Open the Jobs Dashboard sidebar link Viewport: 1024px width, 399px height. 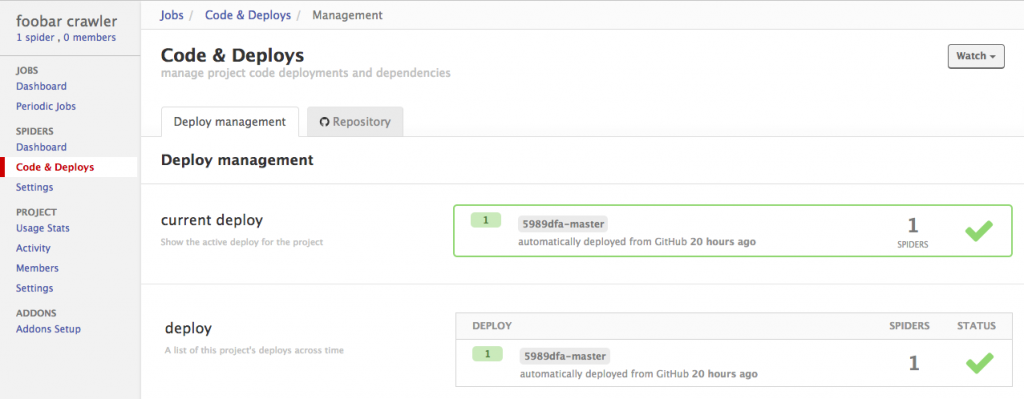point(41,86)
